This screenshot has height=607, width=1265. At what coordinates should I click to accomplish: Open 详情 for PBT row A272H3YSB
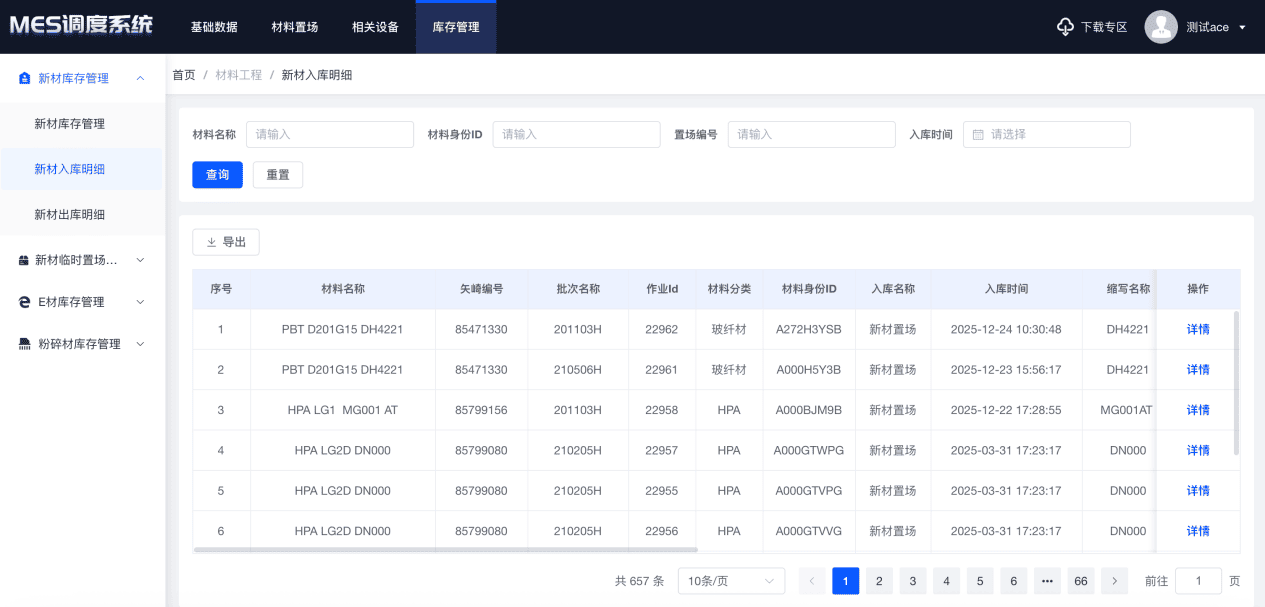1197,329
